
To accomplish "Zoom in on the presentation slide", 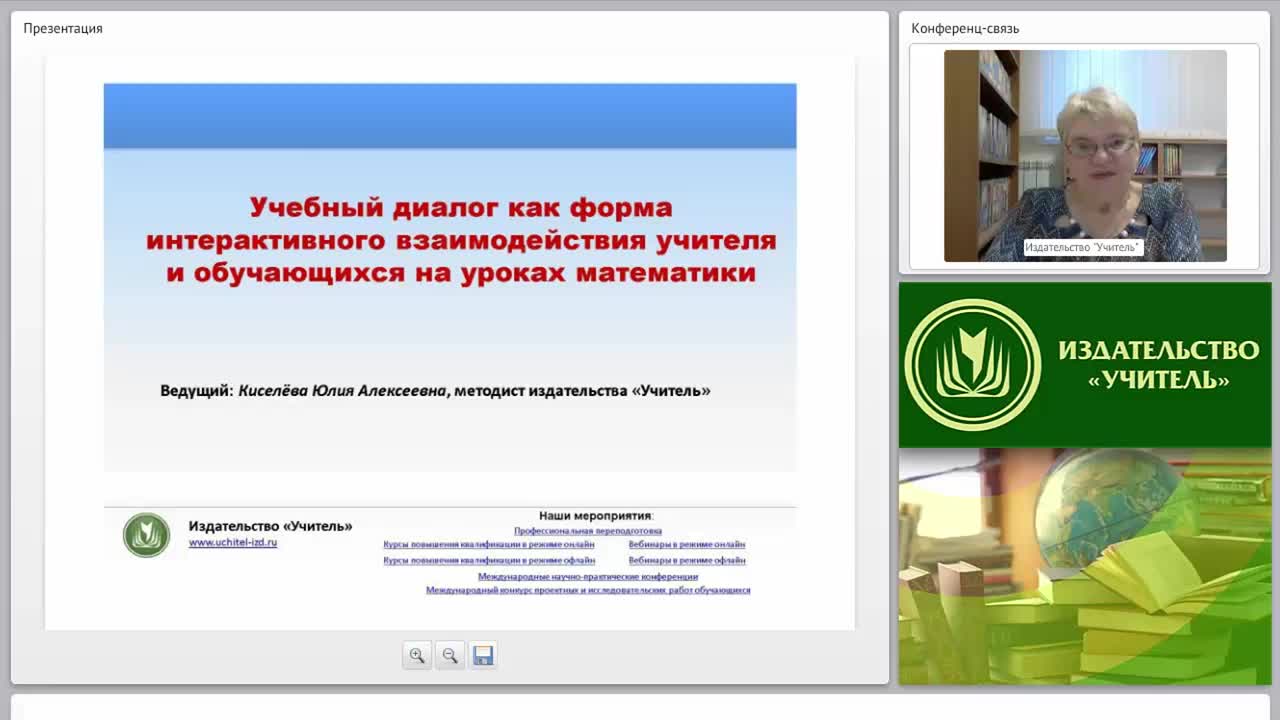I will click(417, 655).
